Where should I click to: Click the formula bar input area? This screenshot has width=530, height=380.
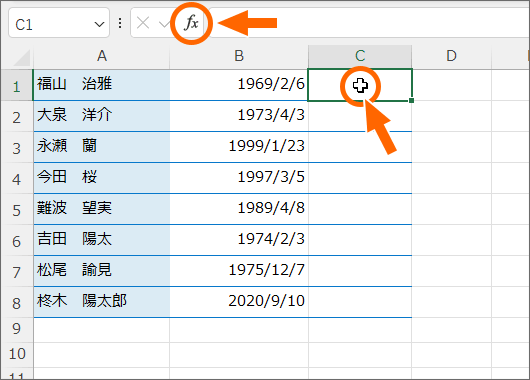pos(369,22)
